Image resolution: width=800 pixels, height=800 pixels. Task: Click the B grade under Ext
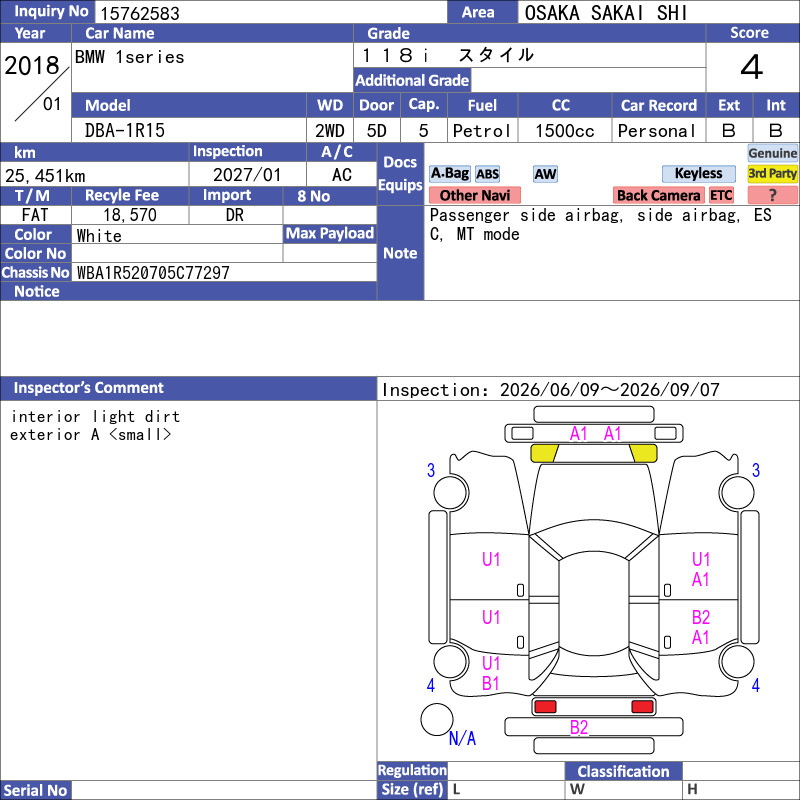[729, 131]
